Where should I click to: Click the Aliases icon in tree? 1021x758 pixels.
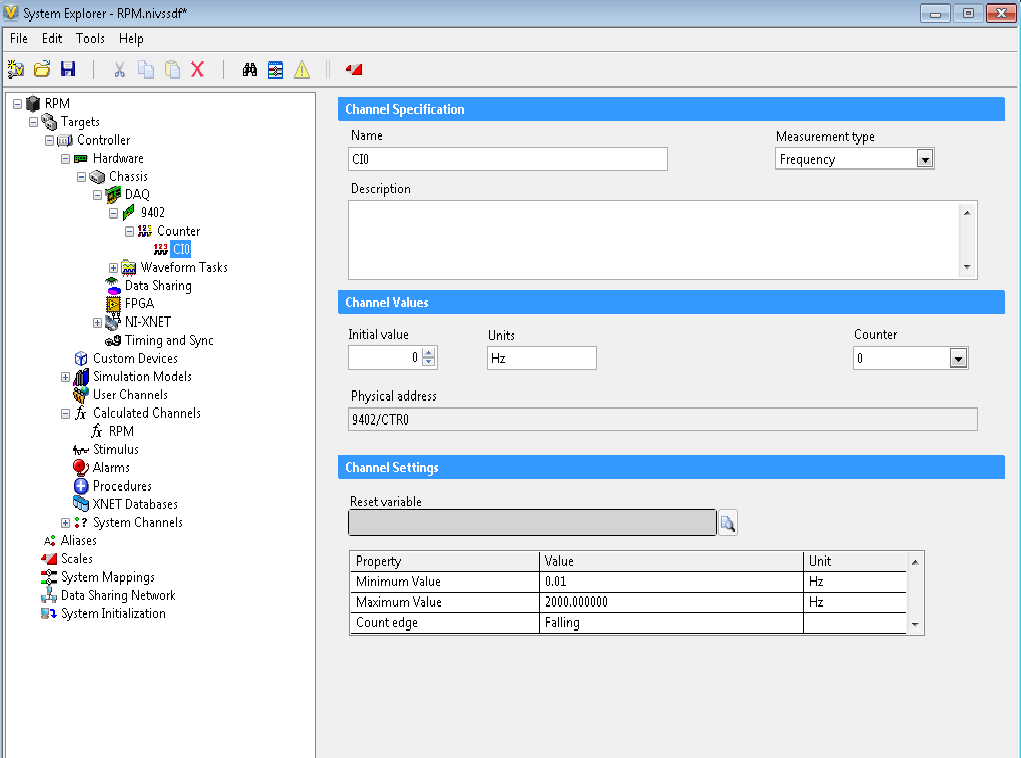49,540
